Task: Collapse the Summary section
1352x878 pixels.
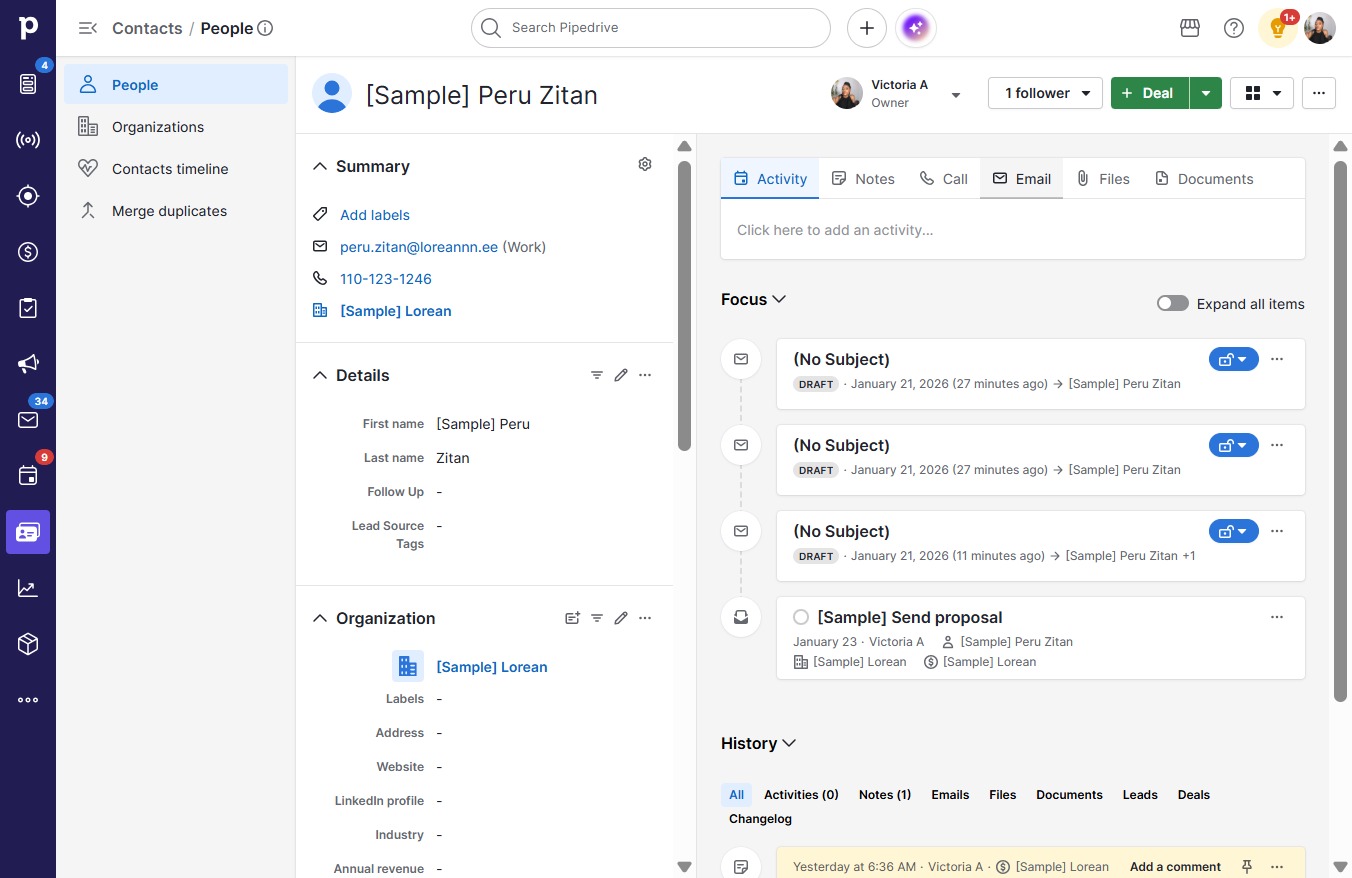Action: (320, 166)
